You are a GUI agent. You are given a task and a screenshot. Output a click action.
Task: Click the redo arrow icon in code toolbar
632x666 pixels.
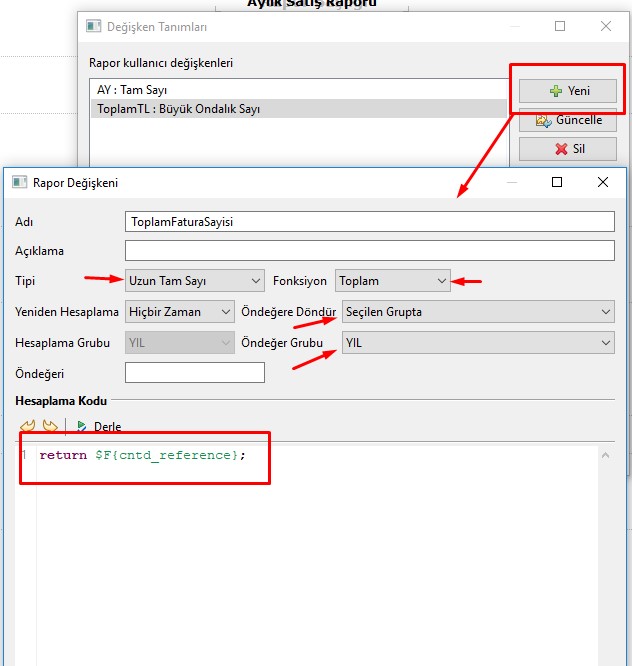click(49, 426)
